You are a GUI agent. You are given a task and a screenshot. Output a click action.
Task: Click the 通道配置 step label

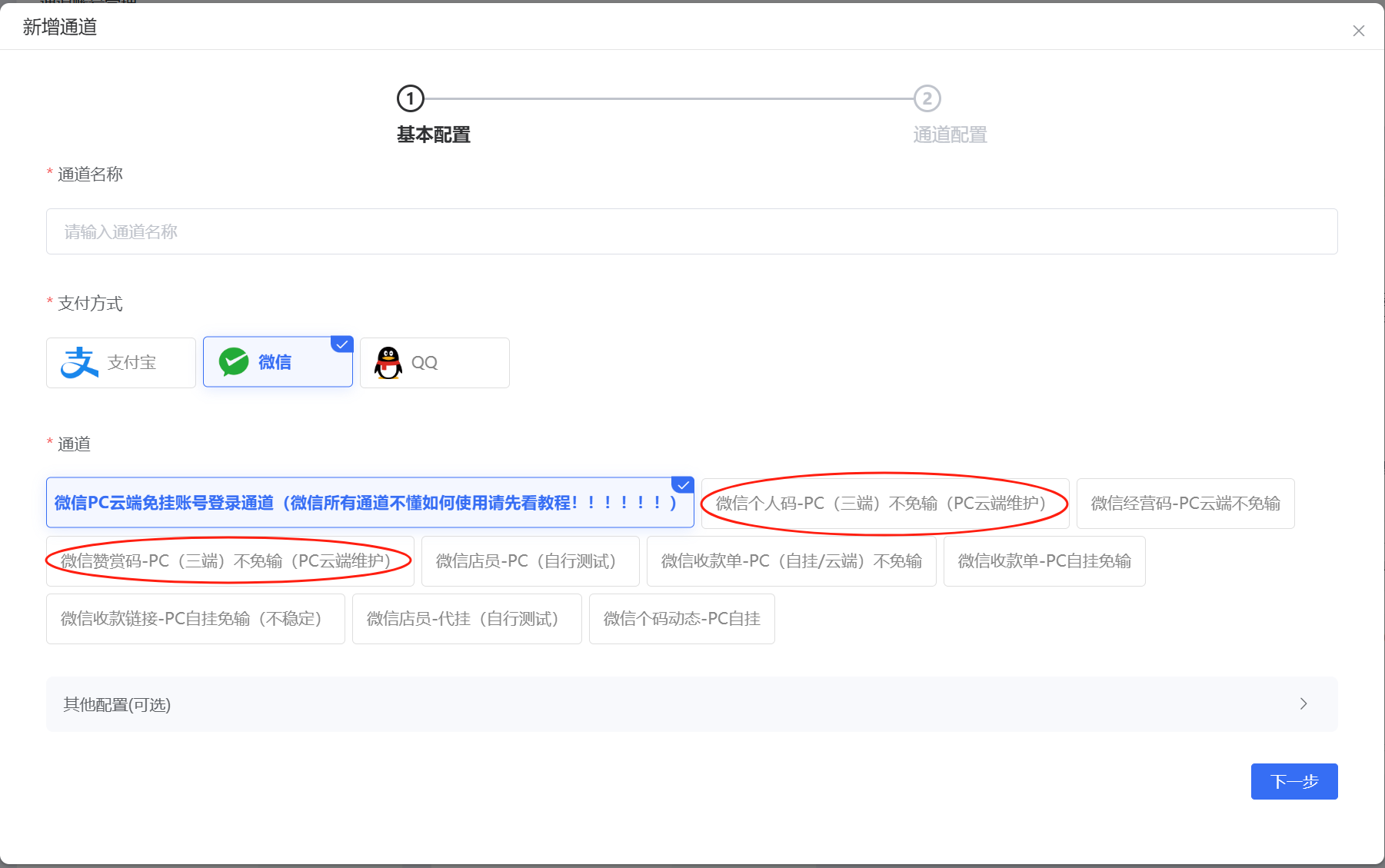coord(950,135)
